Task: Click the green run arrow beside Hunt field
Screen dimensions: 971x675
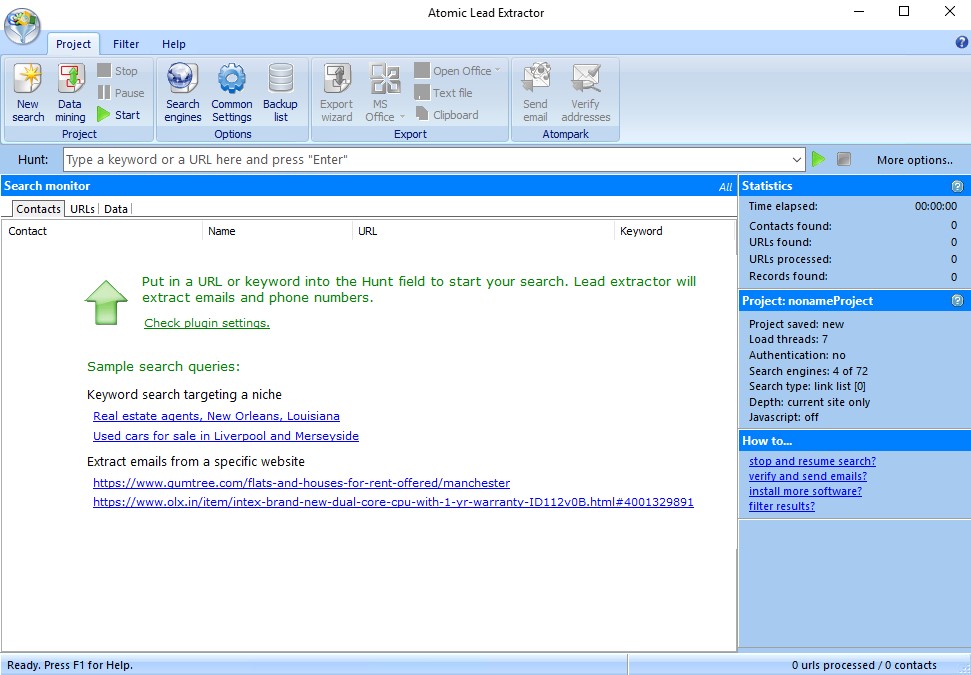Action: (819, 160)
